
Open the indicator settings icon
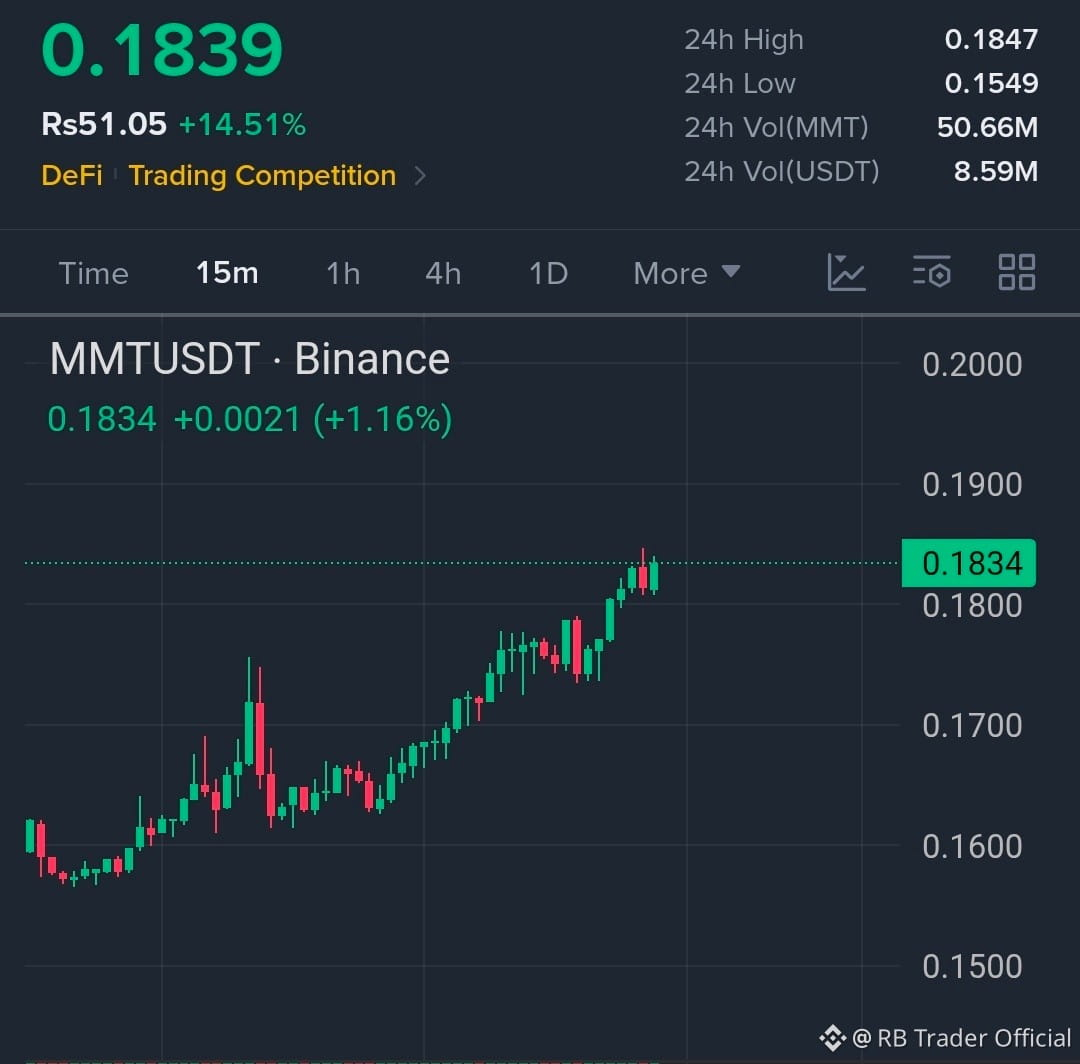click(x=931, y=273)
